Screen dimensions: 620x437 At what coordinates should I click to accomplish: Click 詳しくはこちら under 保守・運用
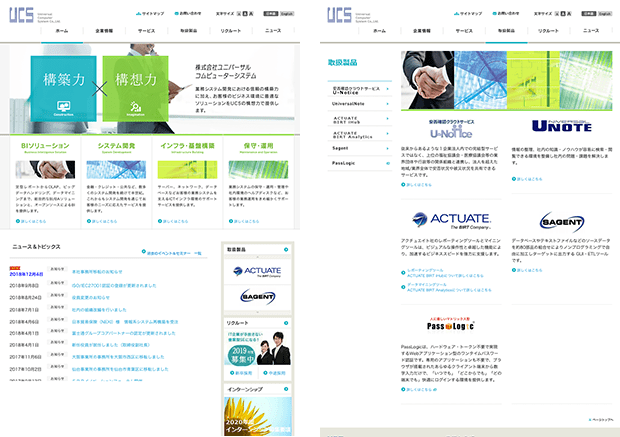point(244,221)
